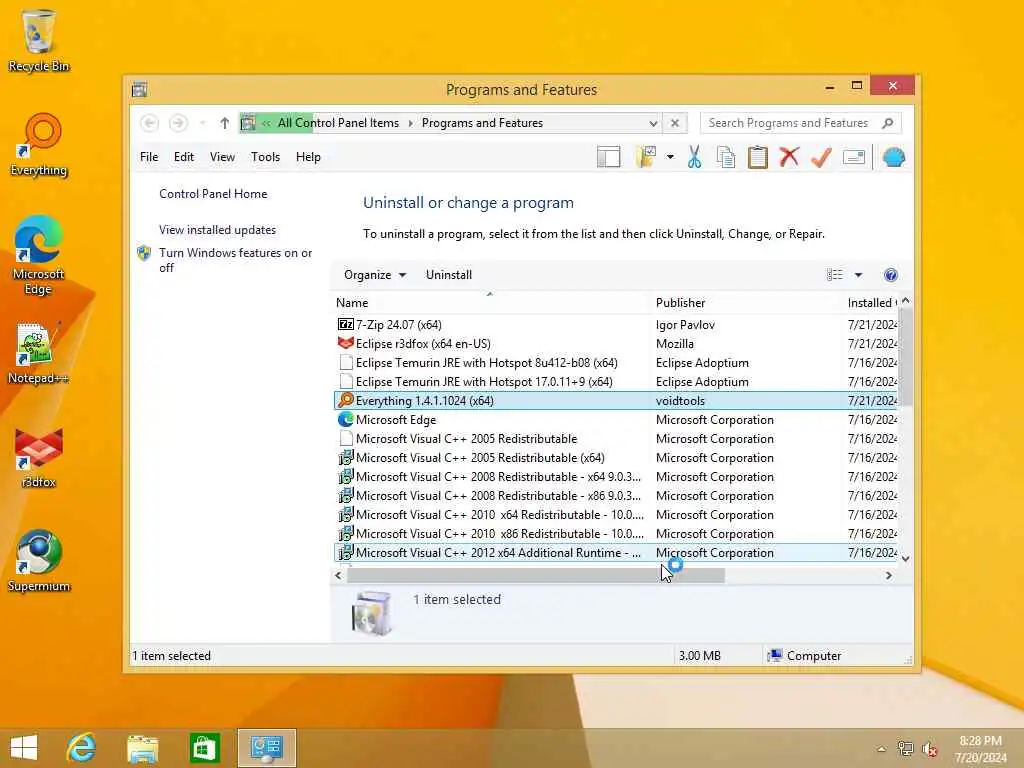1024x768 pixels.
Task: Open the Organize dropdown
Action: tap(375, 275)
